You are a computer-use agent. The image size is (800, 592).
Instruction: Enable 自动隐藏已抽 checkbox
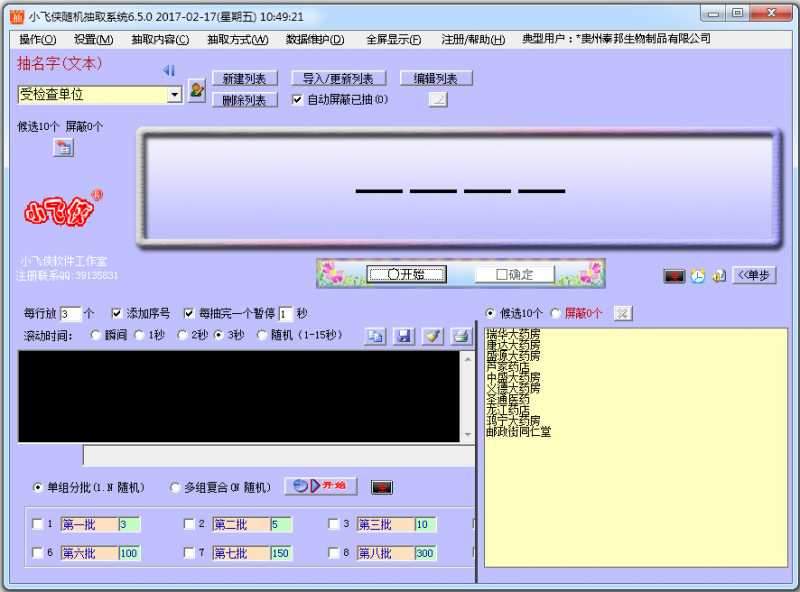pyautogui.click(x=295, y=98)
